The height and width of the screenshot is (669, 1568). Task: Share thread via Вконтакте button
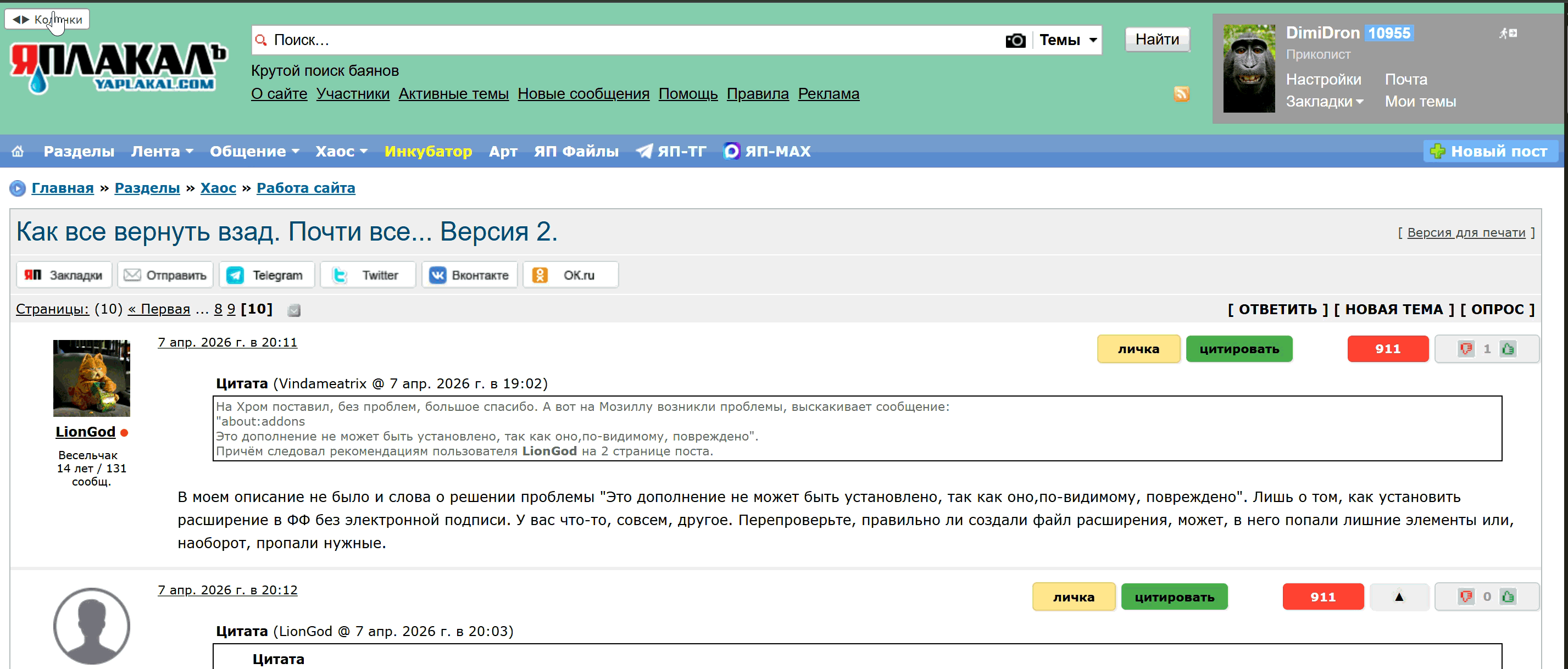[x=469, y=275]
